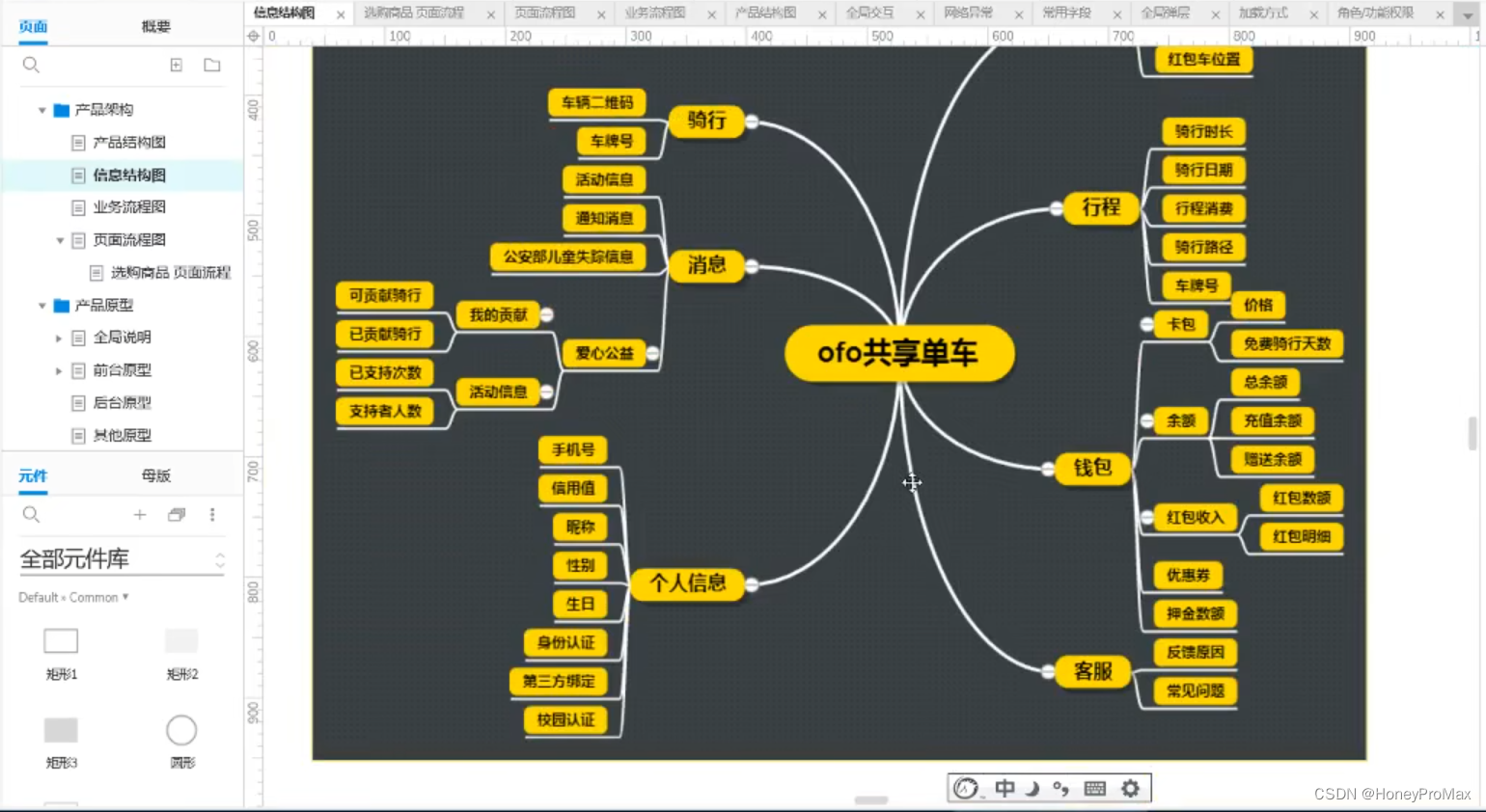Image resolution: width=1486 pixels, height=812 pixels.
Task: Collapse the 红包收入 node toggle circle
Action: pyautogui.click(x=1147, y=517)
